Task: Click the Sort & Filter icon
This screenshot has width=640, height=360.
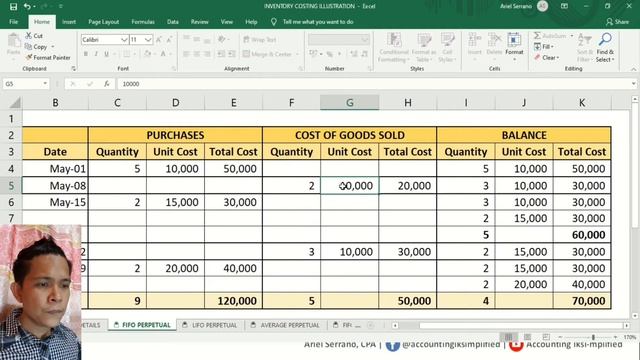Action: click(585, 48)
